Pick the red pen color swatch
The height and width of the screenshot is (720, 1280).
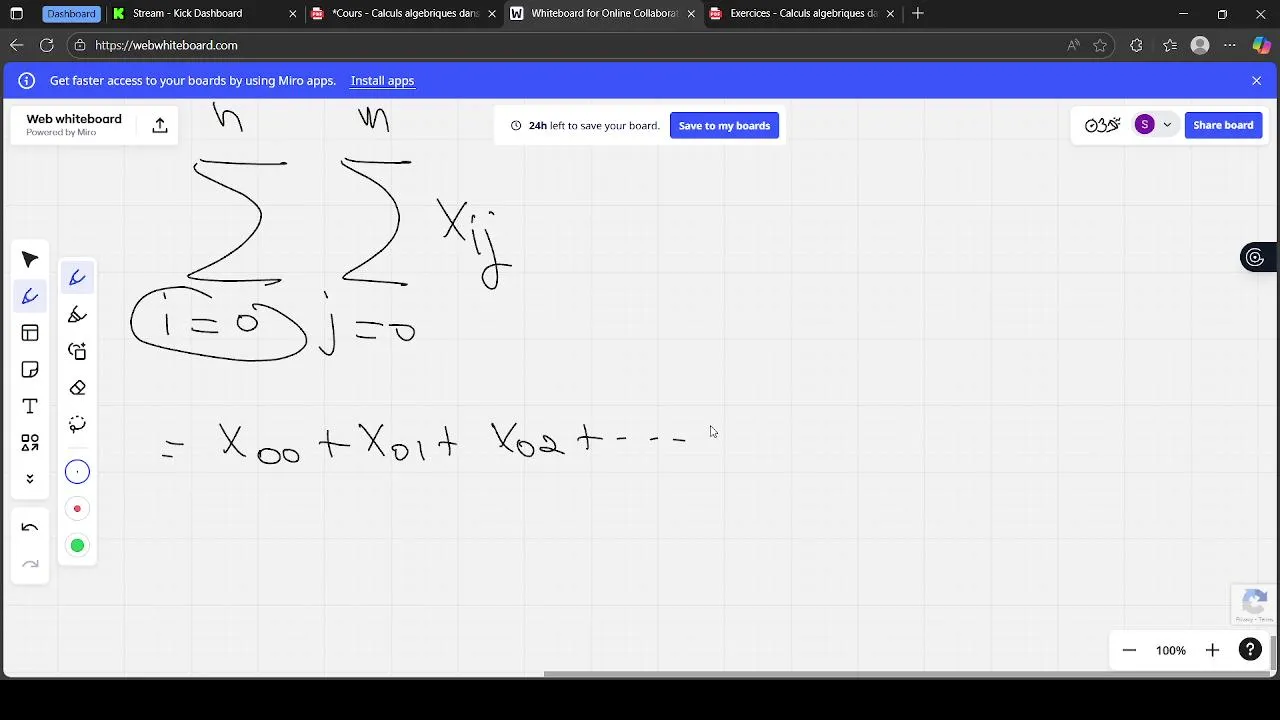pos(77,509)
